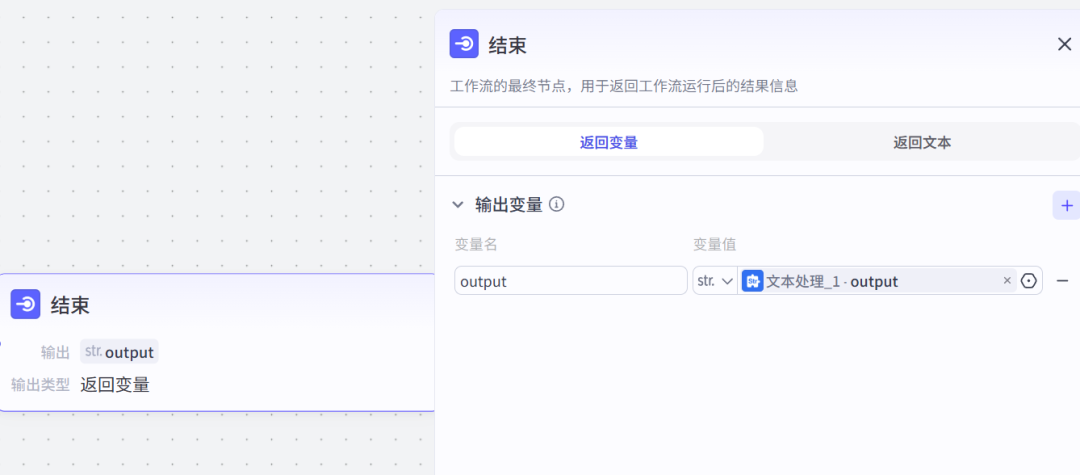Click the 输出类型 label on node

click(x=41, y=386)
